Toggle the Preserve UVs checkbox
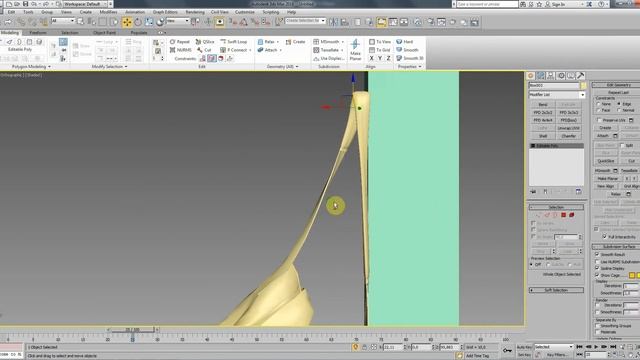Viewport: 640px width, 360px height. [x=599, y=120]
